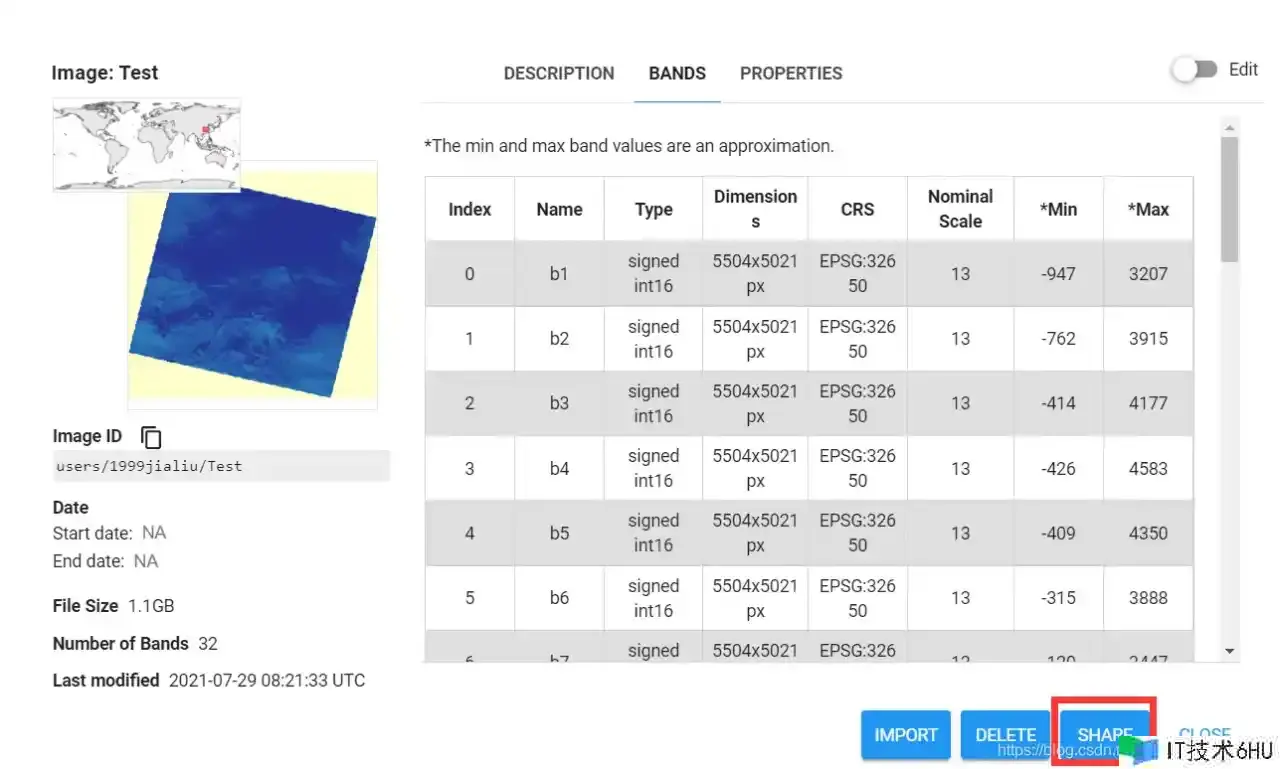Screen dimensions: 1280x769
Task: Click the Start date NA text
Action: [x=109, y=533]
